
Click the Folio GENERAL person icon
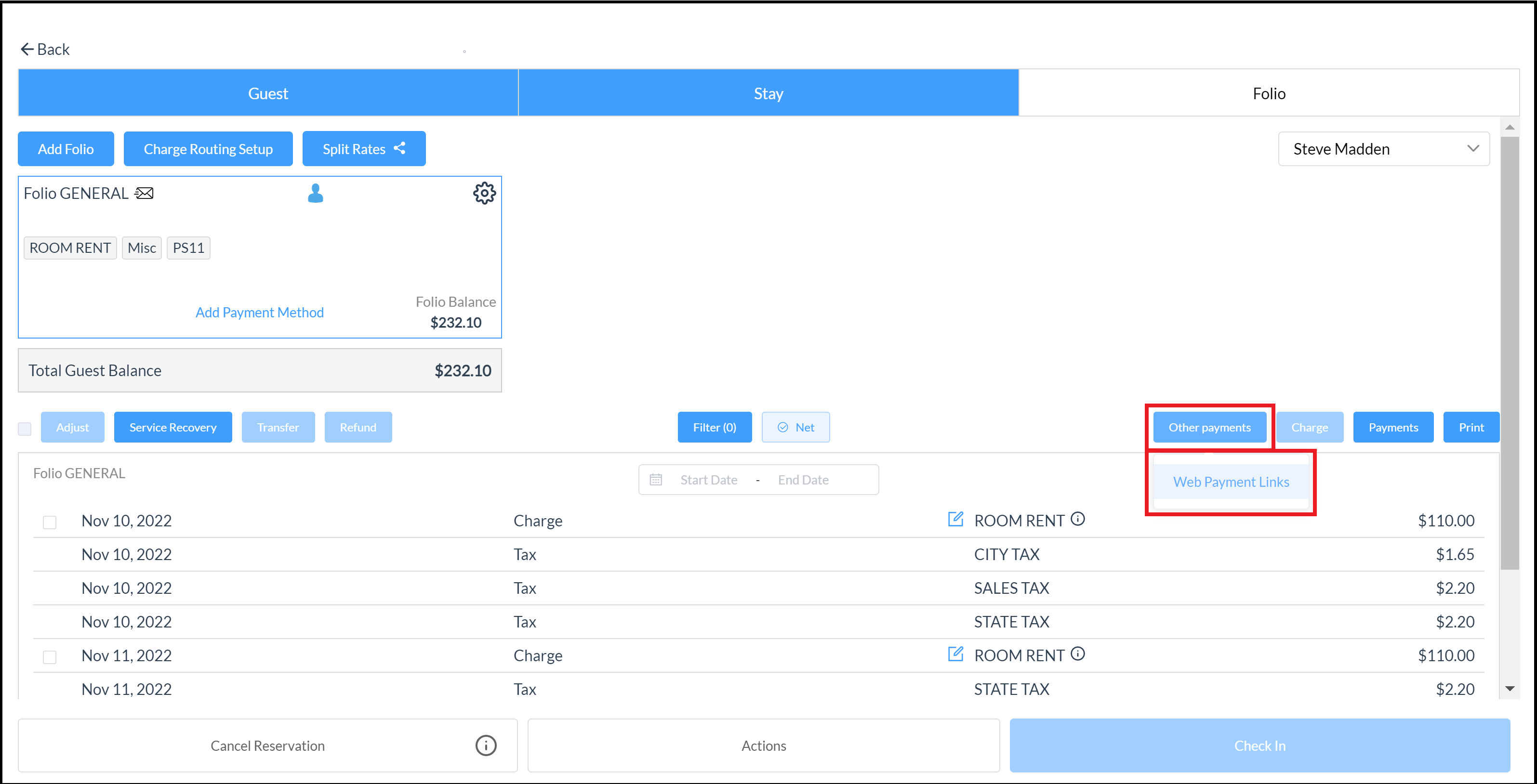point(316,193)
